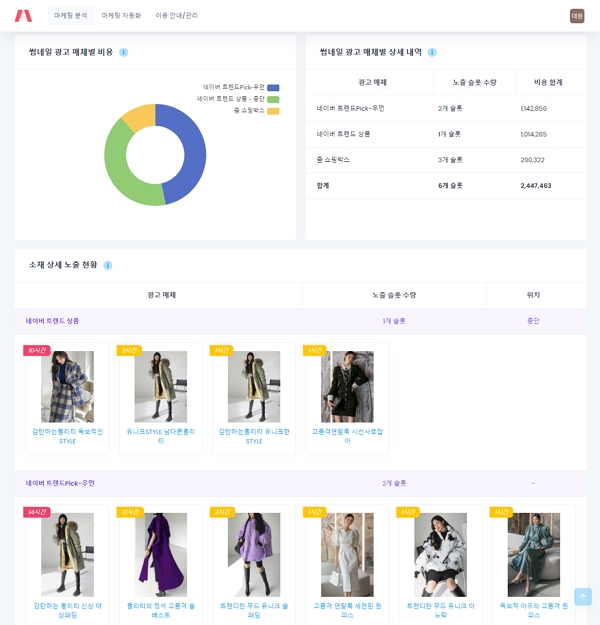Image resolution: width=600 pixels, height=625 pixels.
Task: Click info icon beside 썸네일 광고 매체별 비용
Action: click(x=124, y=52)
